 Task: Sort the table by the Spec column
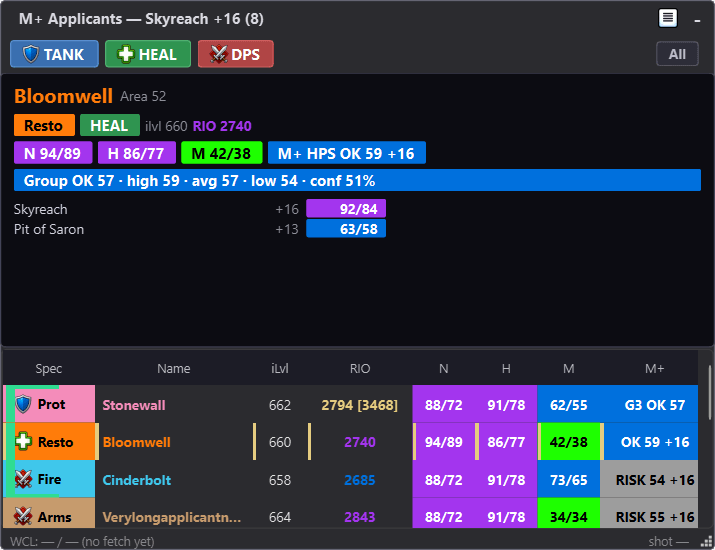[x=49, y=368]
